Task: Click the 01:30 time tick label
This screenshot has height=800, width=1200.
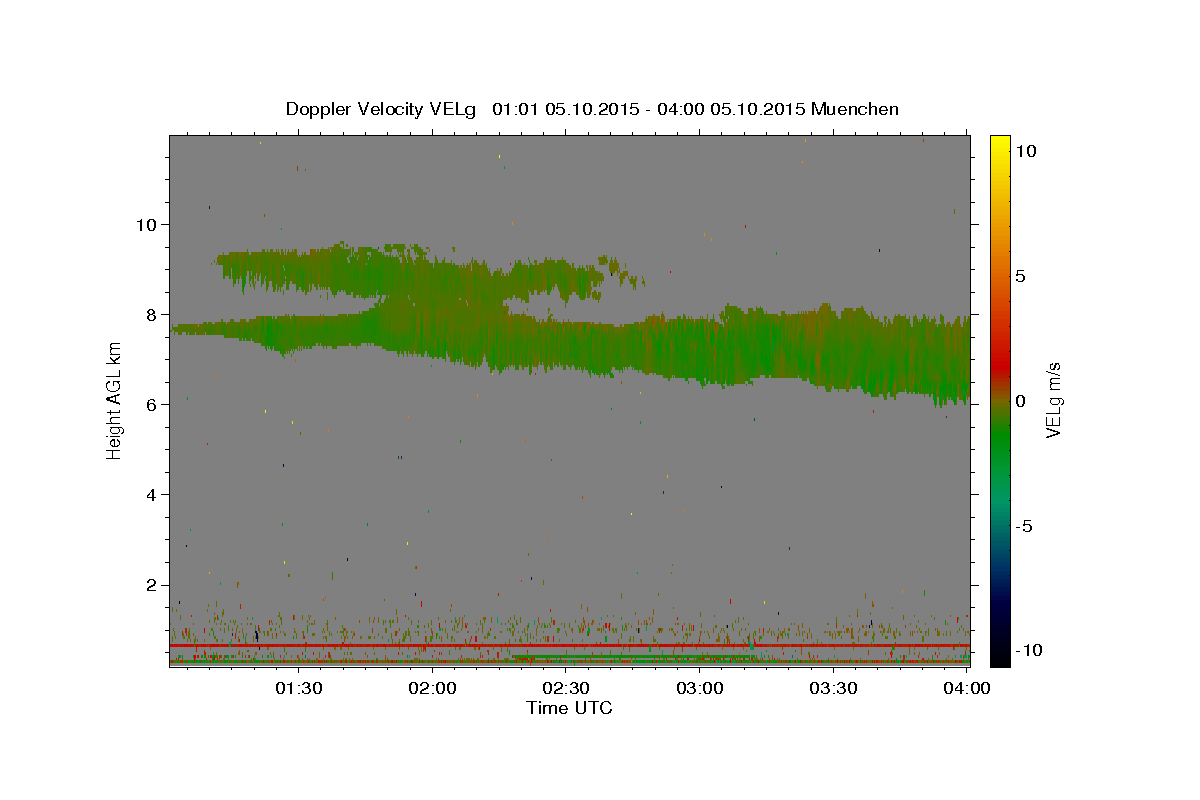Action: click(x=298, y=688)
